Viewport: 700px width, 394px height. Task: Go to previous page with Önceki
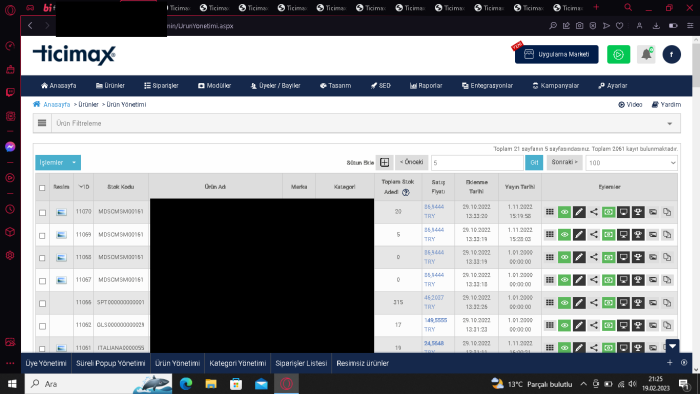[412, 162]
